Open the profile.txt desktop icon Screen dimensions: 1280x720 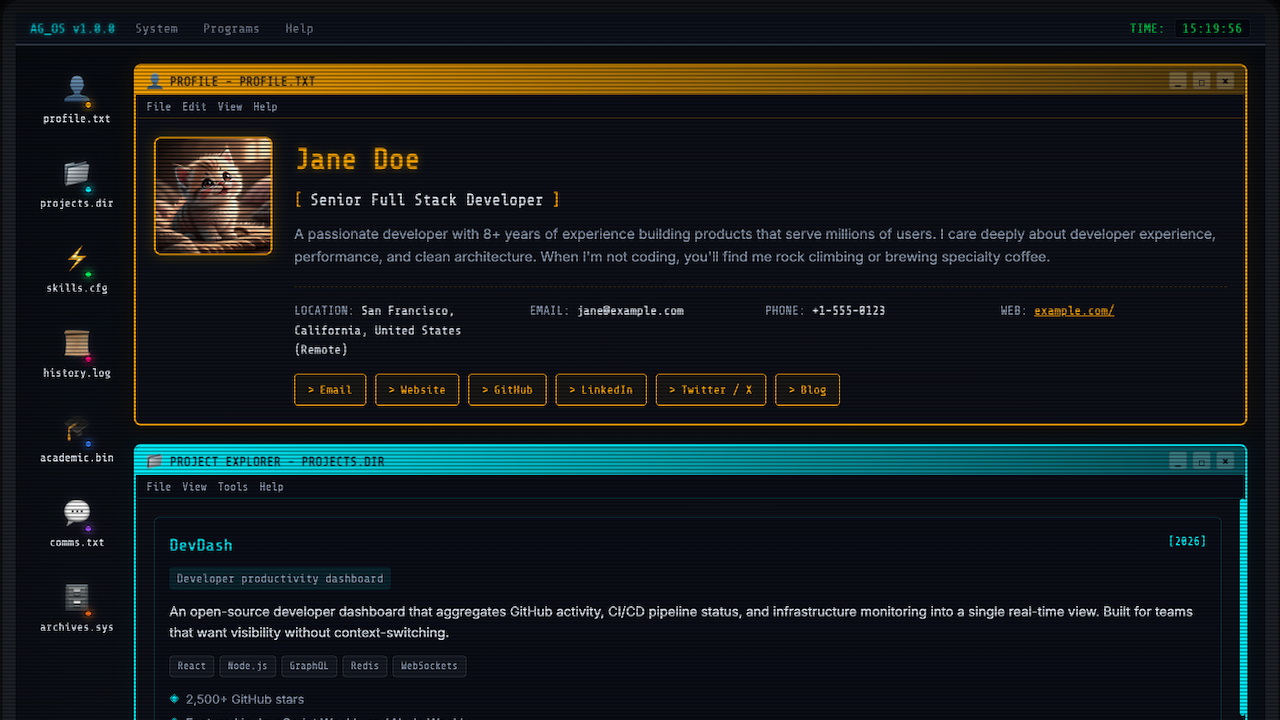click(77, 100)
